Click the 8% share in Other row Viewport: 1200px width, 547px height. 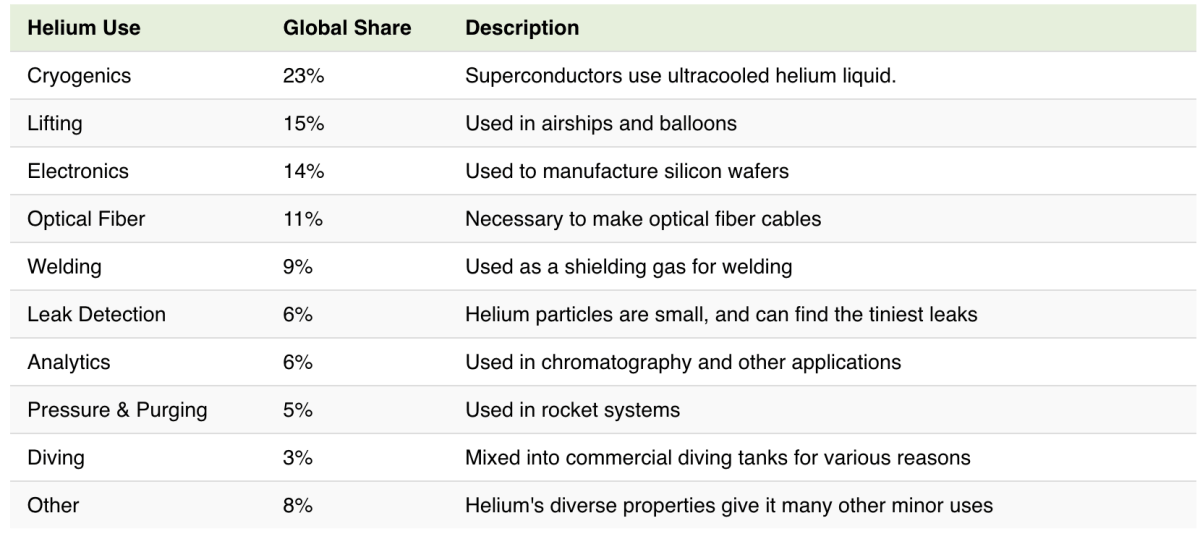point(298,505)
